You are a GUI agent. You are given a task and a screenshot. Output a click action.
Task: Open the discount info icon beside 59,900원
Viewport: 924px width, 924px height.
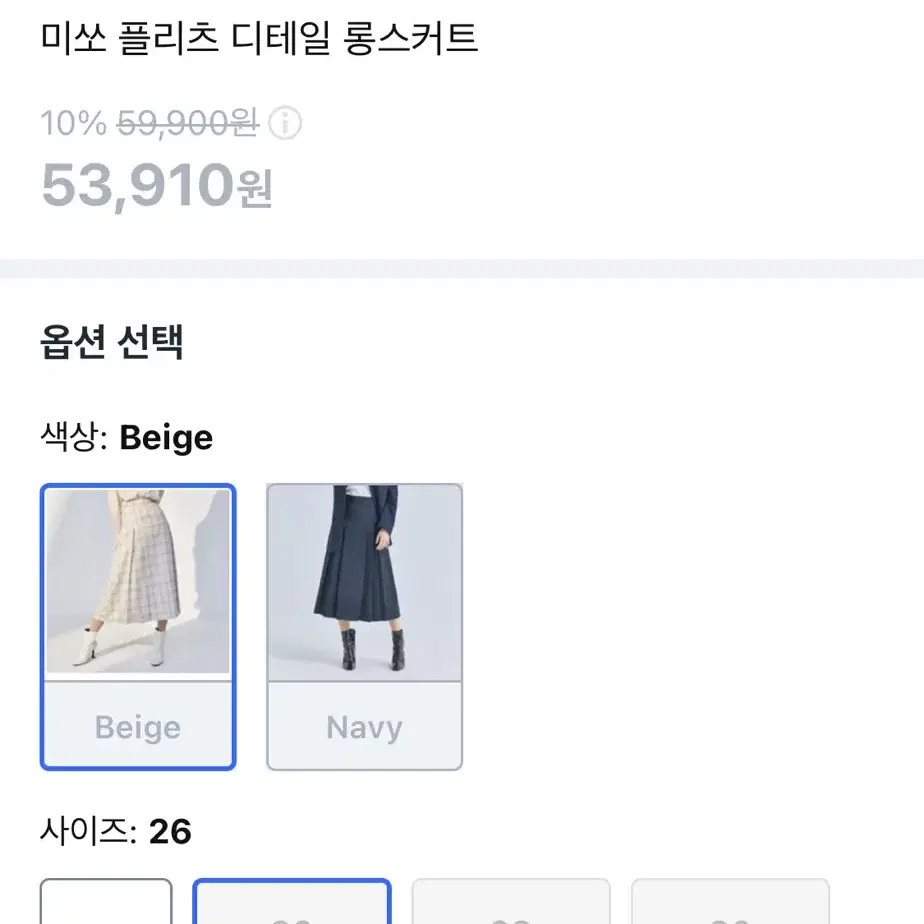point(285,123)
